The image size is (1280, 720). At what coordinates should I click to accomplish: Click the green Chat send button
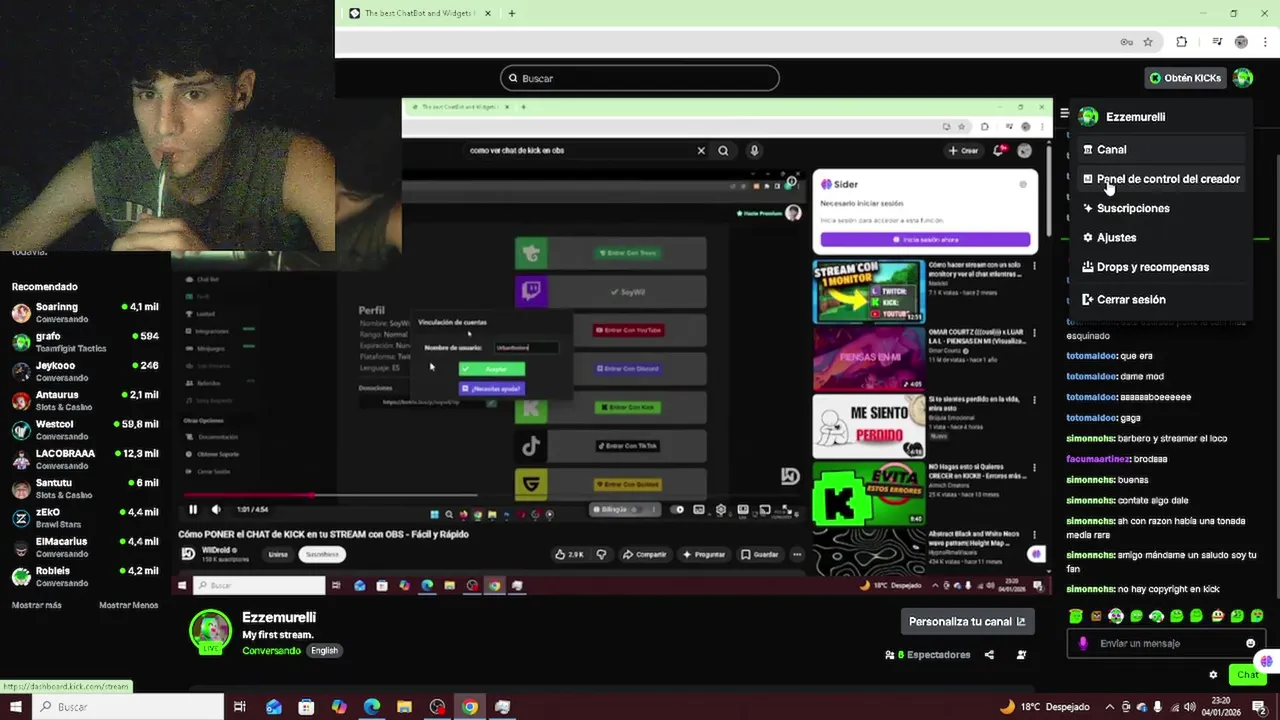1248,675
